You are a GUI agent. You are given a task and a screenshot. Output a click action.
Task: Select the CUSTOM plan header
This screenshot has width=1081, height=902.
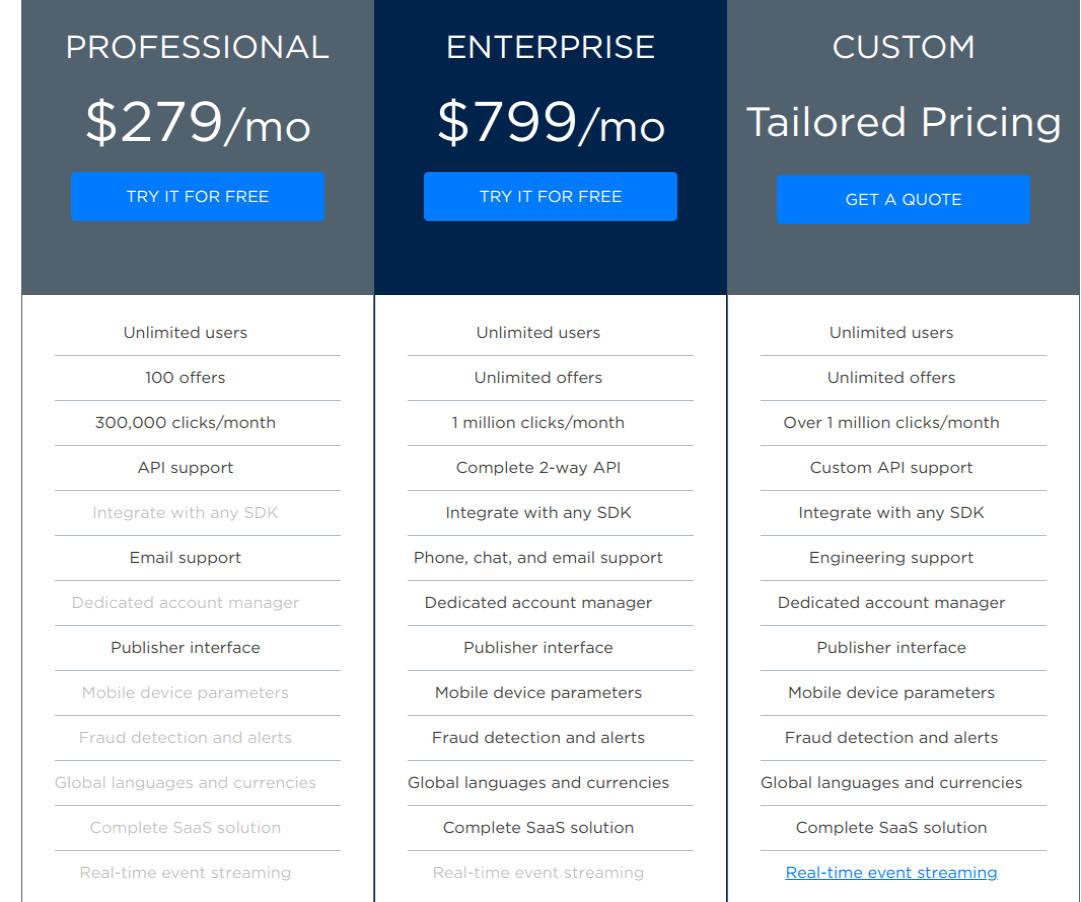coord(903,46)
